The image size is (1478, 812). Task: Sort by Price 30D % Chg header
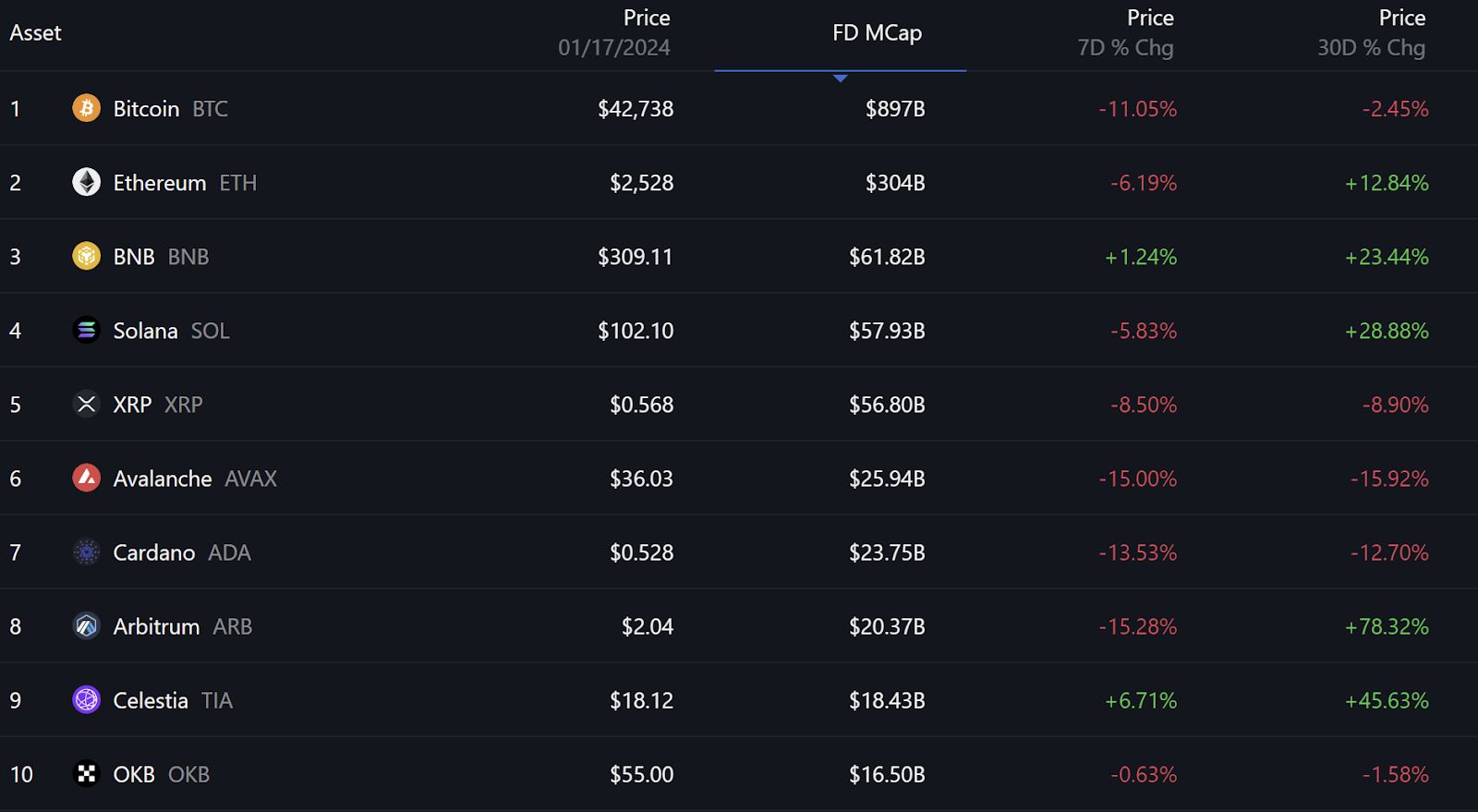point(1372,32)
